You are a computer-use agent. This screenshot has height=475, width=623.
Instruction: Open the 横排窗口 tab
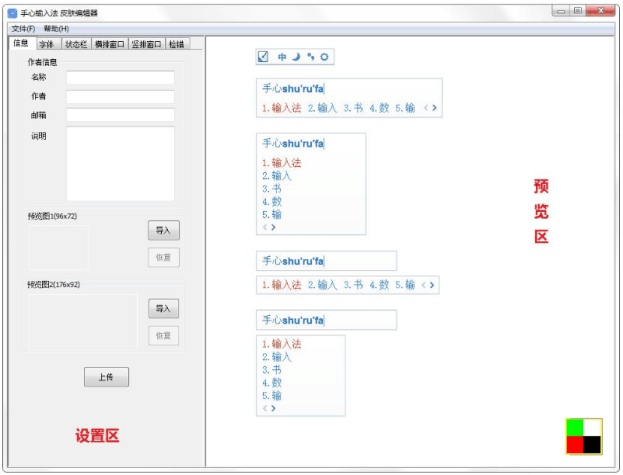point(109,44)
